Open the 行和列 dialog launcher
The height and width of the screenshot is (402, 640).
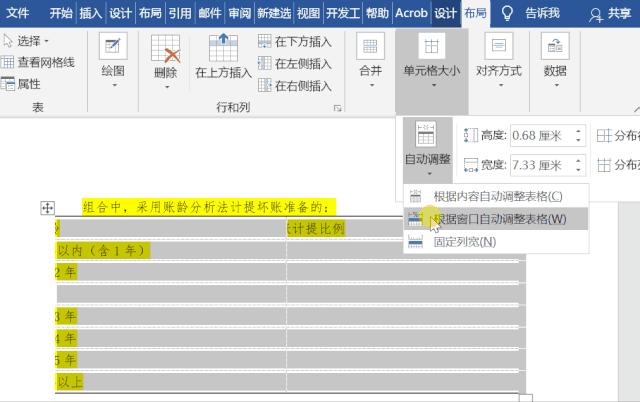point(338,108)
